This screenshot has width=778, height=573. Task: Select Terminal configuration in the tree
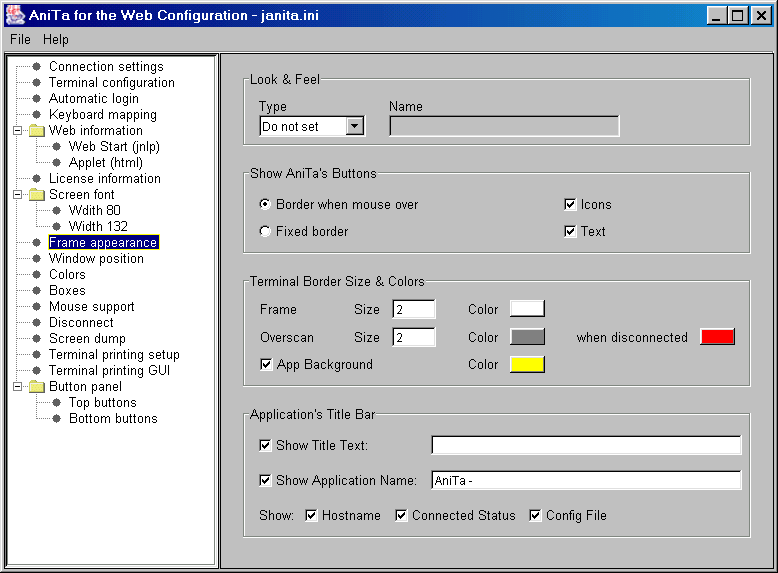coord(112,82)
